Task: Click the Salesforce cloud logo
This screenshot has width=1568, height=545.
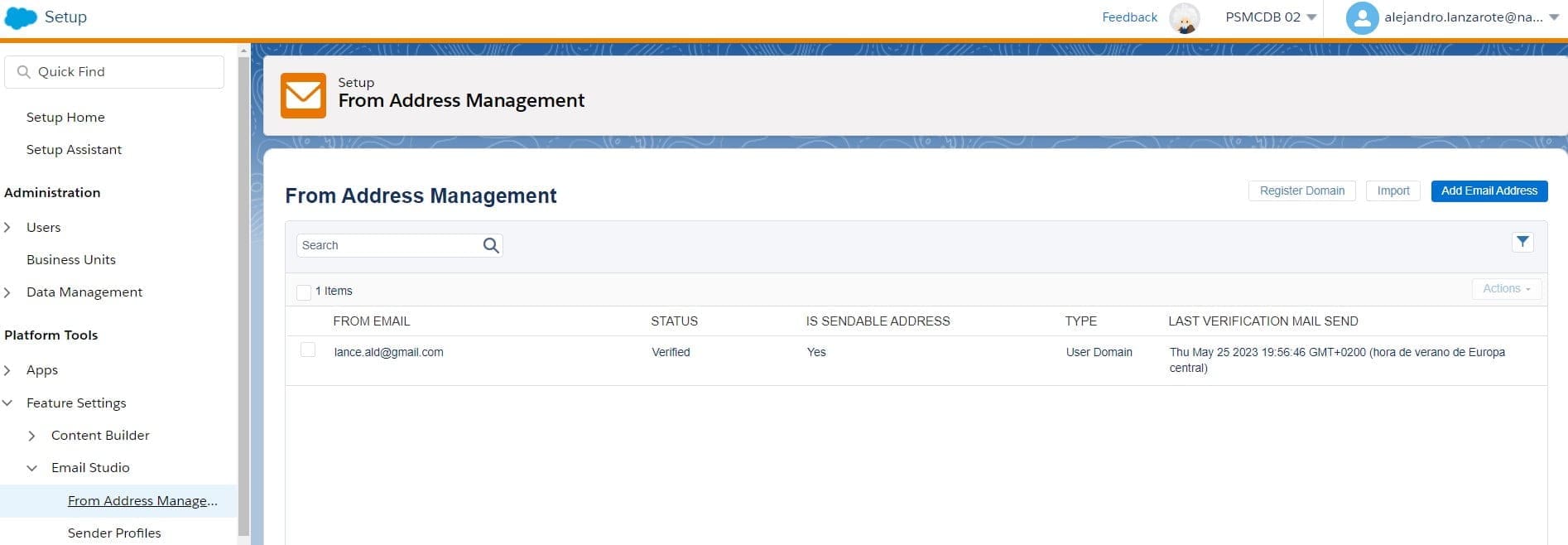Action: 21,17
